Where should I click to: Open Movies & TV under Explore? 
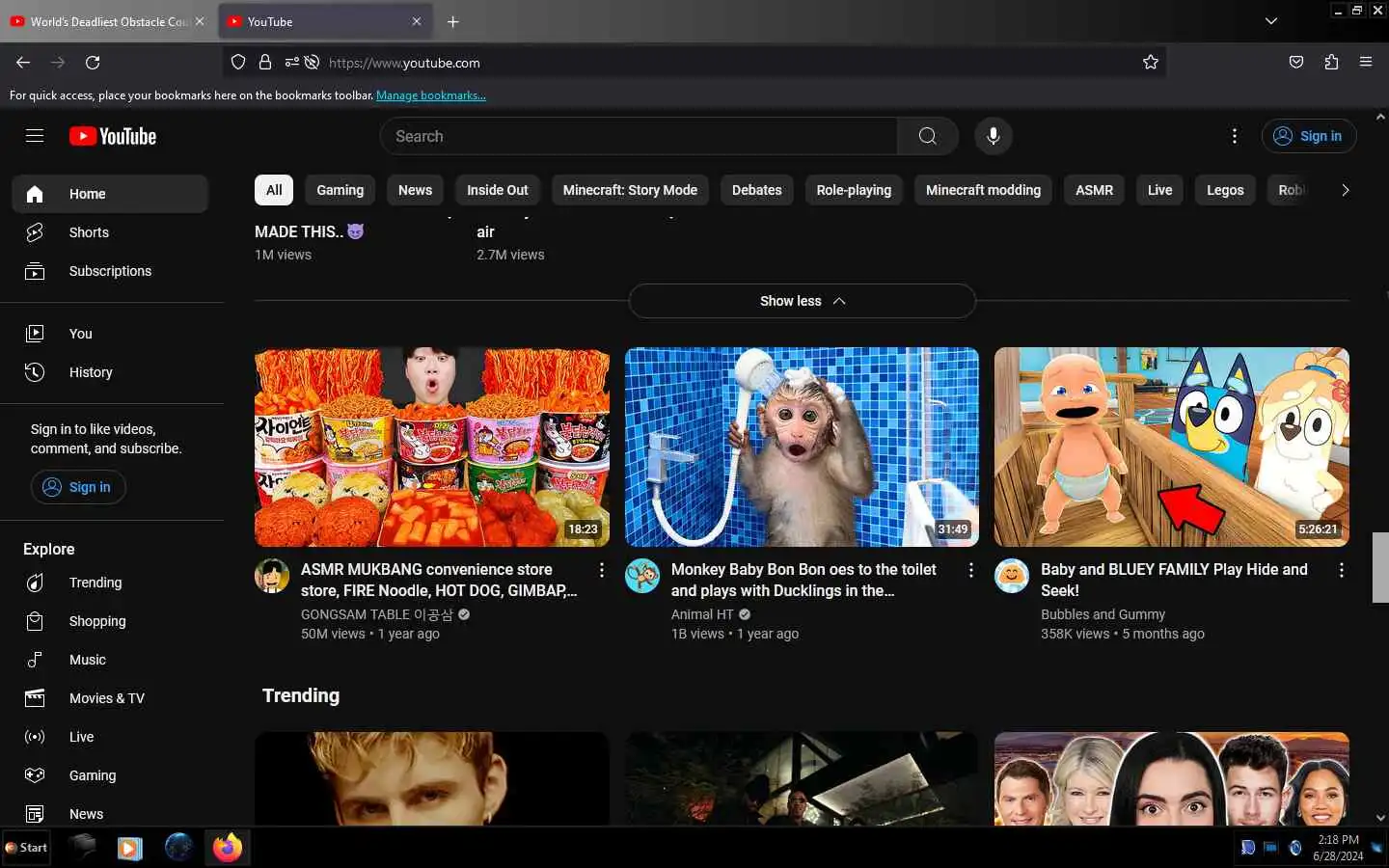110,698
